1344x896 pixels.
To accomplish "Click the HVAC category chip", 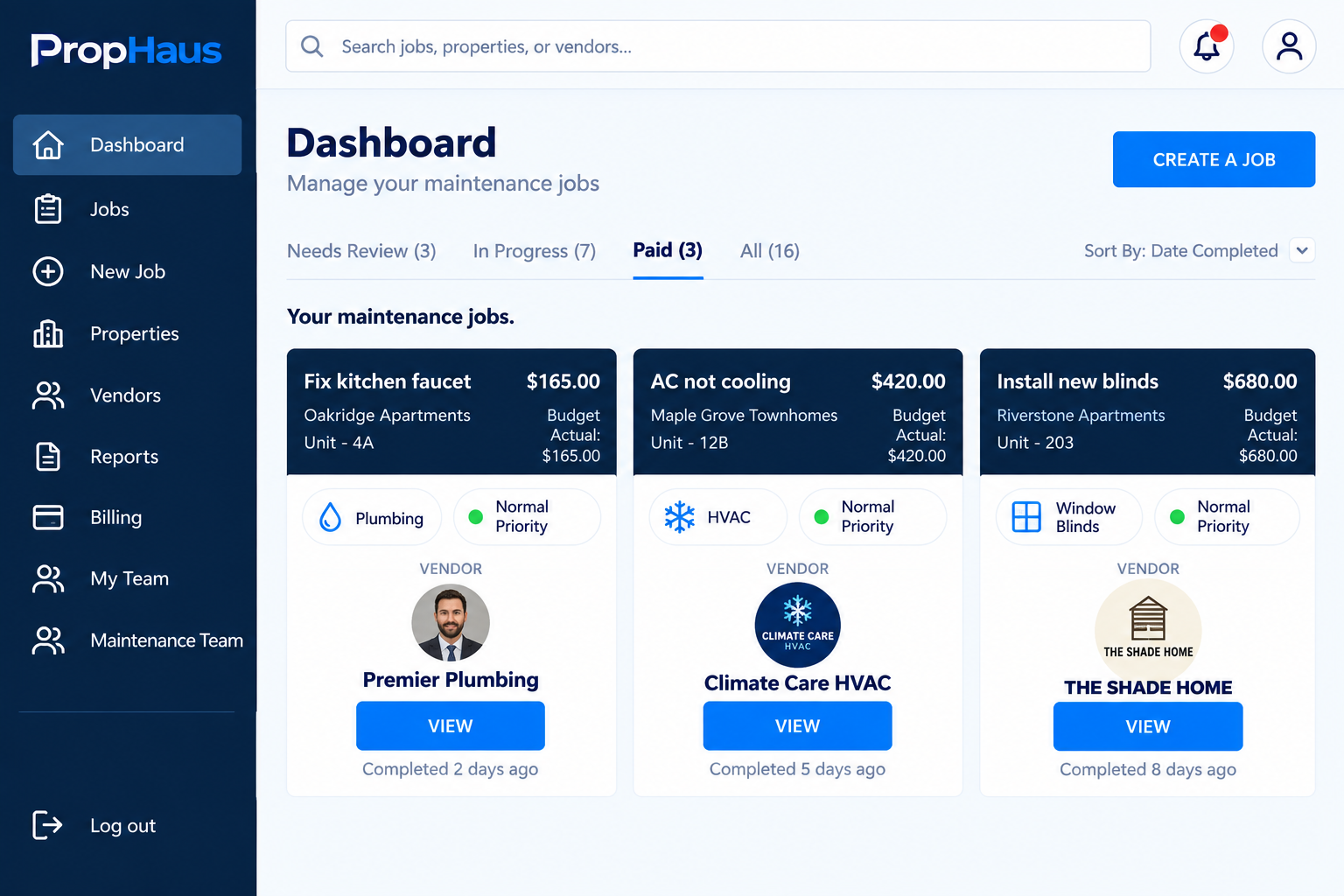I will [x=717, y=517].
